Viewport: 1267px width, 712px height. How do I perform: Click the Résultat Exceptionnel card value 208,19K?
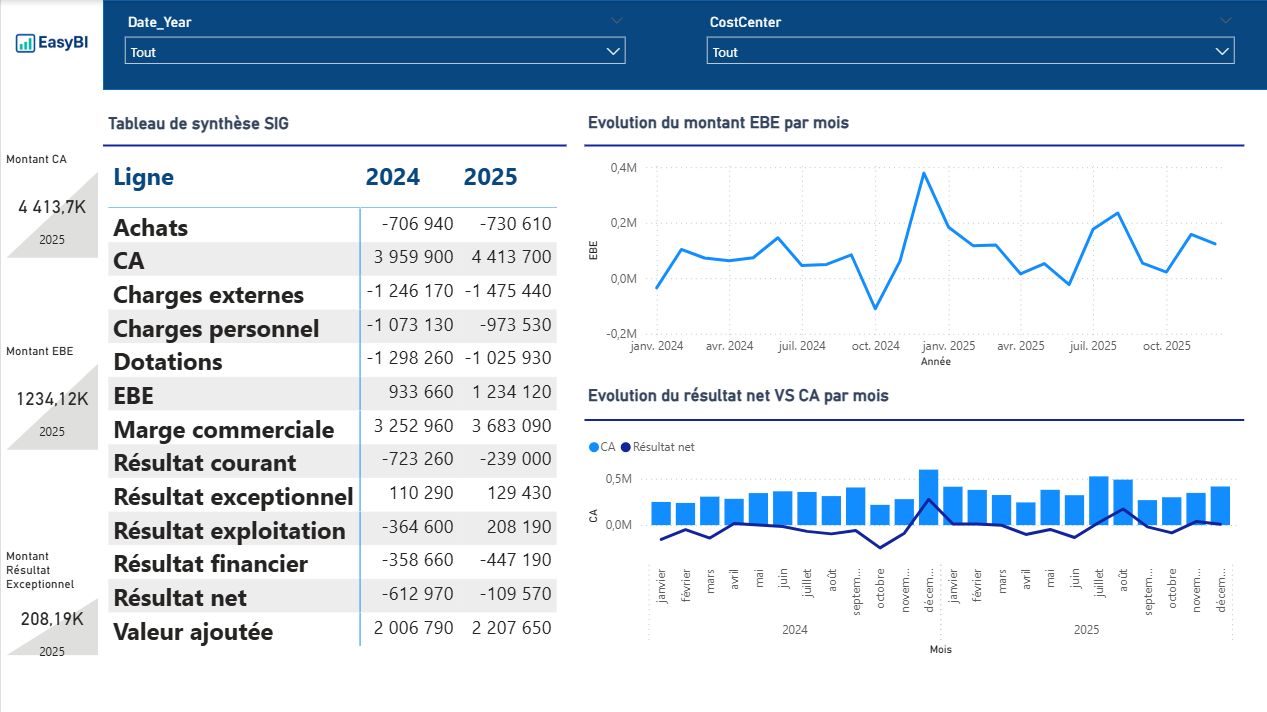coord(52,619)
